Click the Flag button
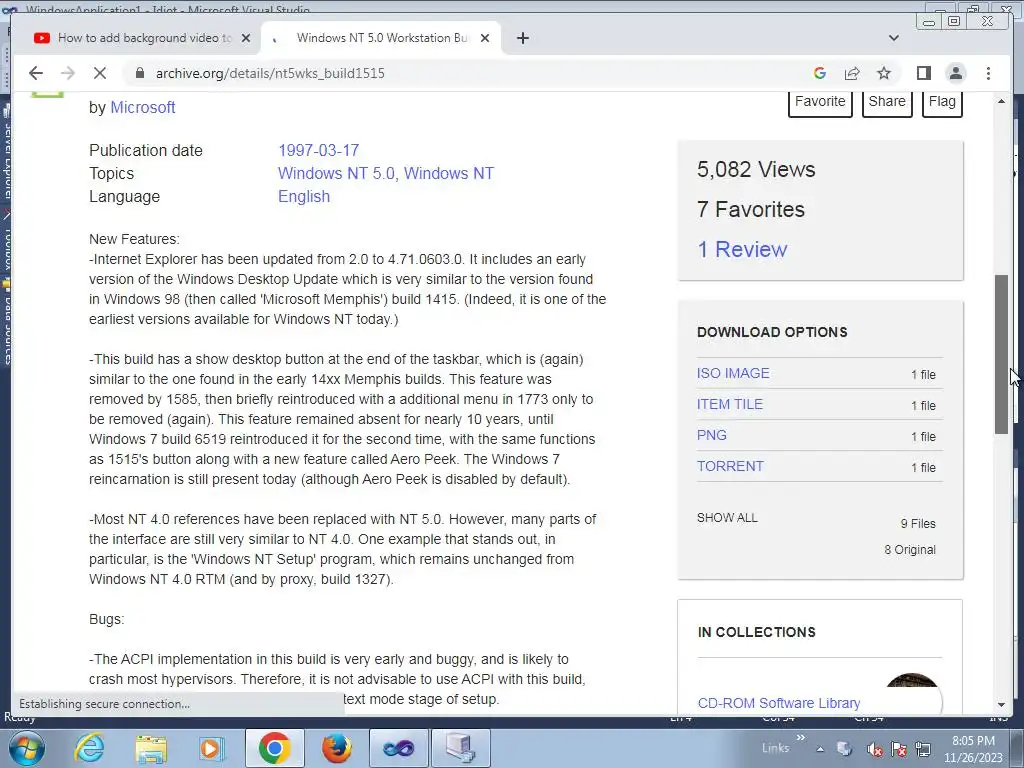1024x768 pixels. click(942, 103)
